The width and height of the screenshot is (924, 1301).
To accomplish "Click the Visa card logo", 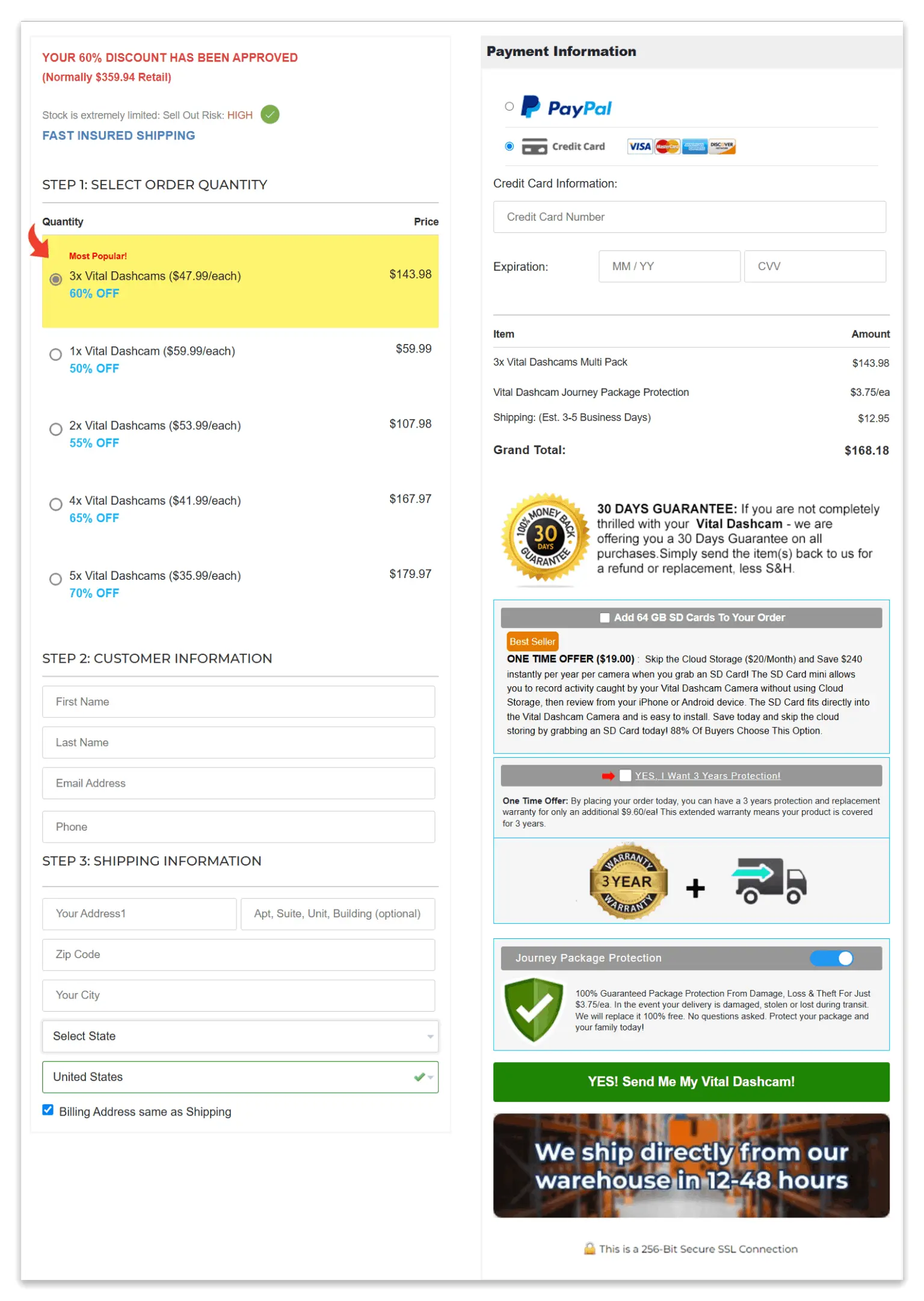I will (639, 146).
